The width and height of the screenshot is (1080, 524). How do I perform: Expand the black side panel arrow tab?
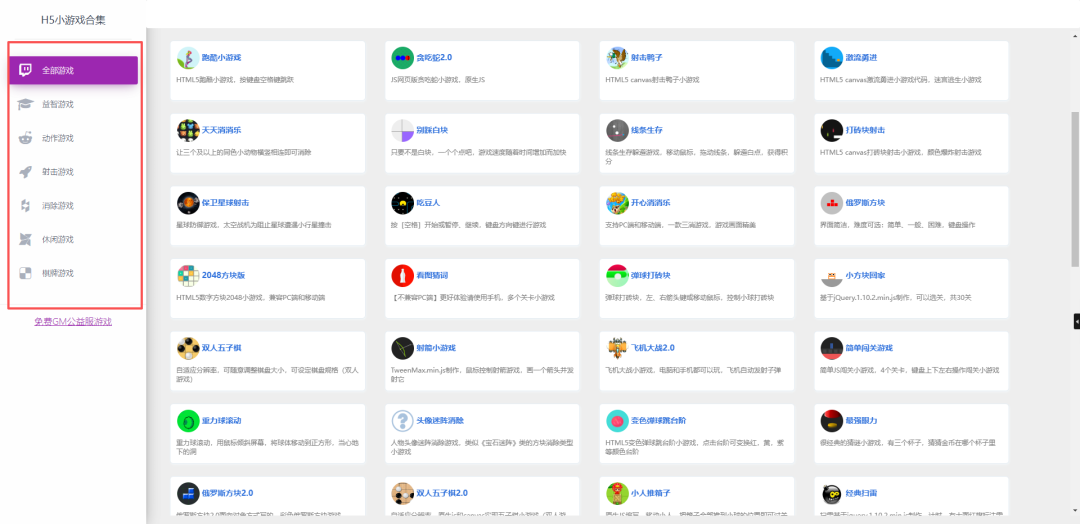point(1076,321)
